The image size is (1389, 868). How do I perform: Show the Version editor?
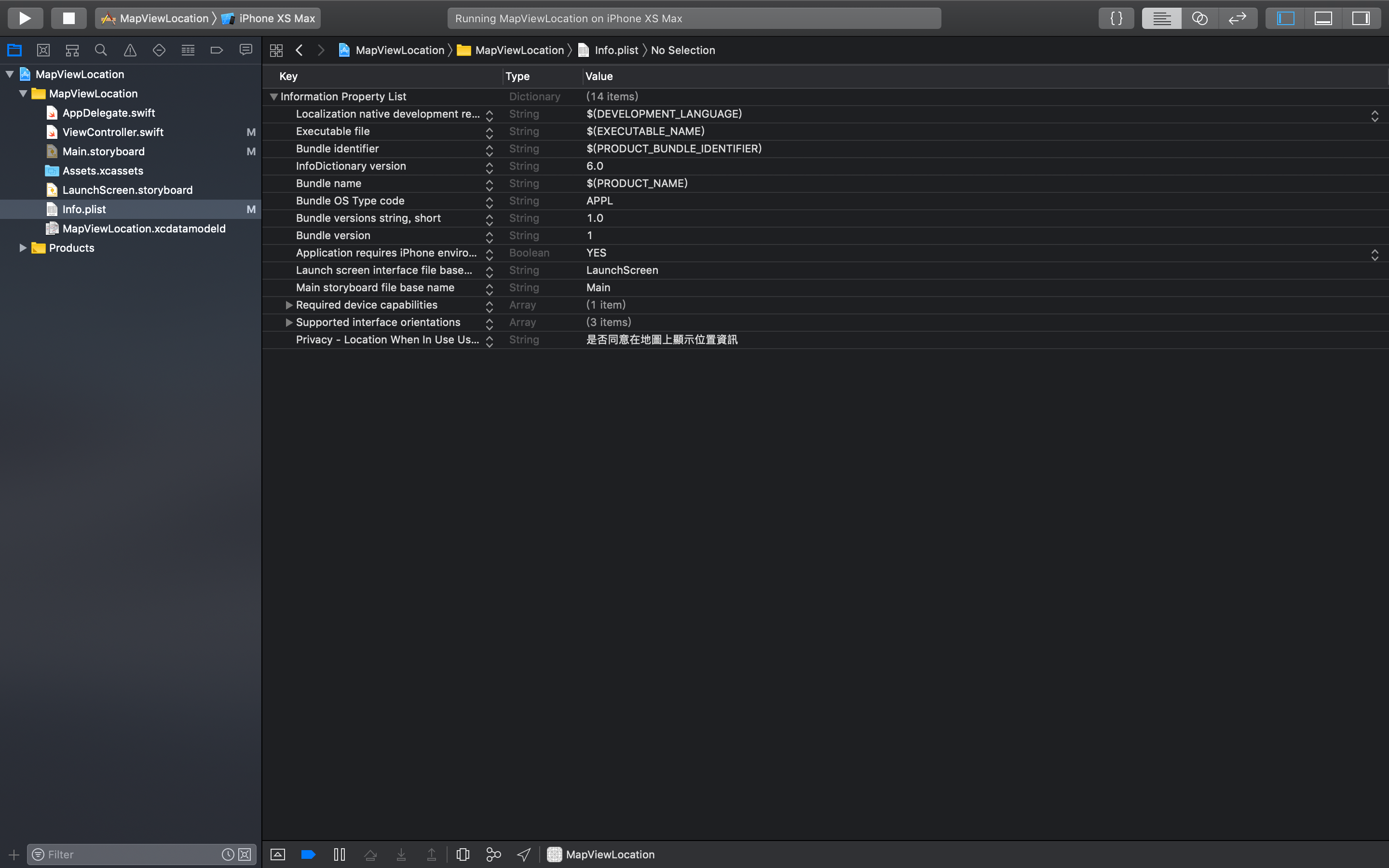(1238, 18)
